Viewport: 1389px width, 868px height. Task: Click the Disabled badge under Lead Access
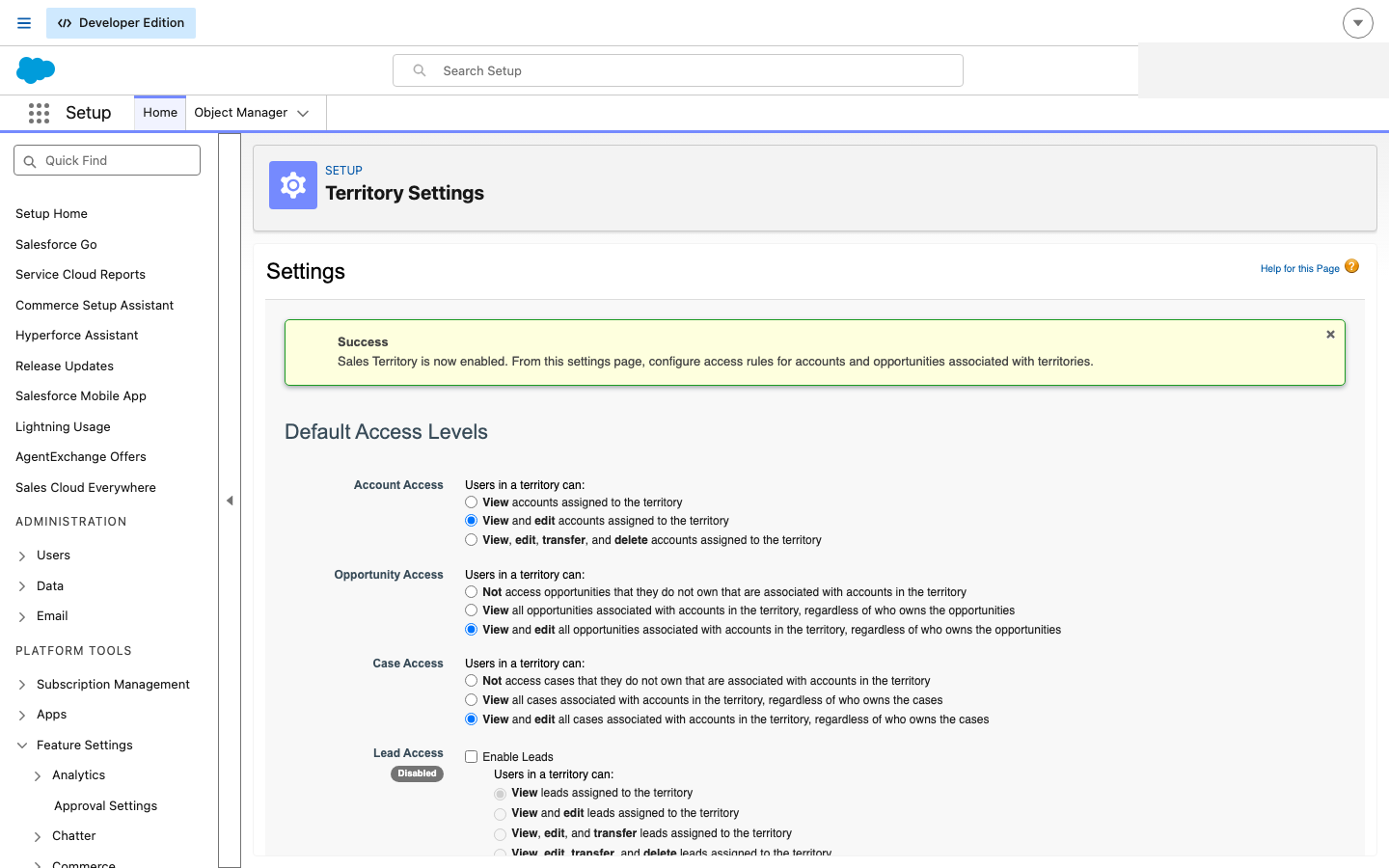(417, 773)
